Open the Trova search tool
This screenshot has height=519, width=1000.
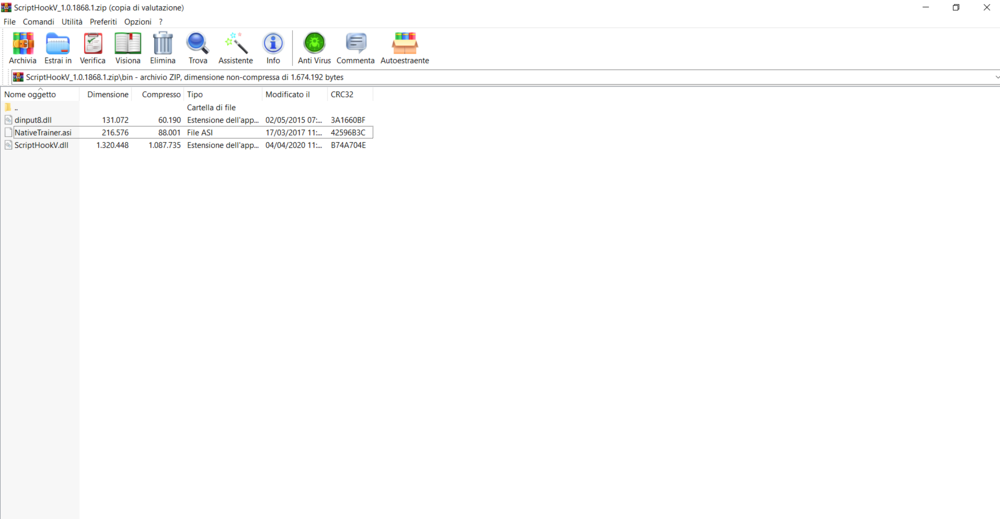(x=198, y=48)
